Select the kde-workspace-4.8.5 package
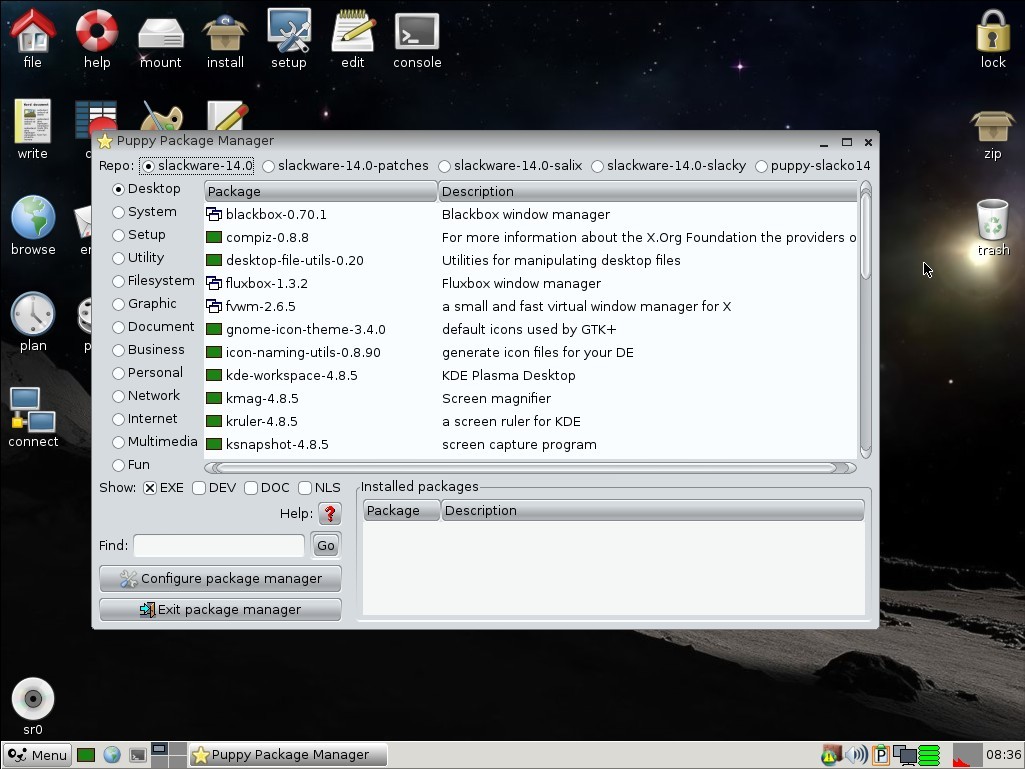 pyautogui.click(x=530, y=375)
